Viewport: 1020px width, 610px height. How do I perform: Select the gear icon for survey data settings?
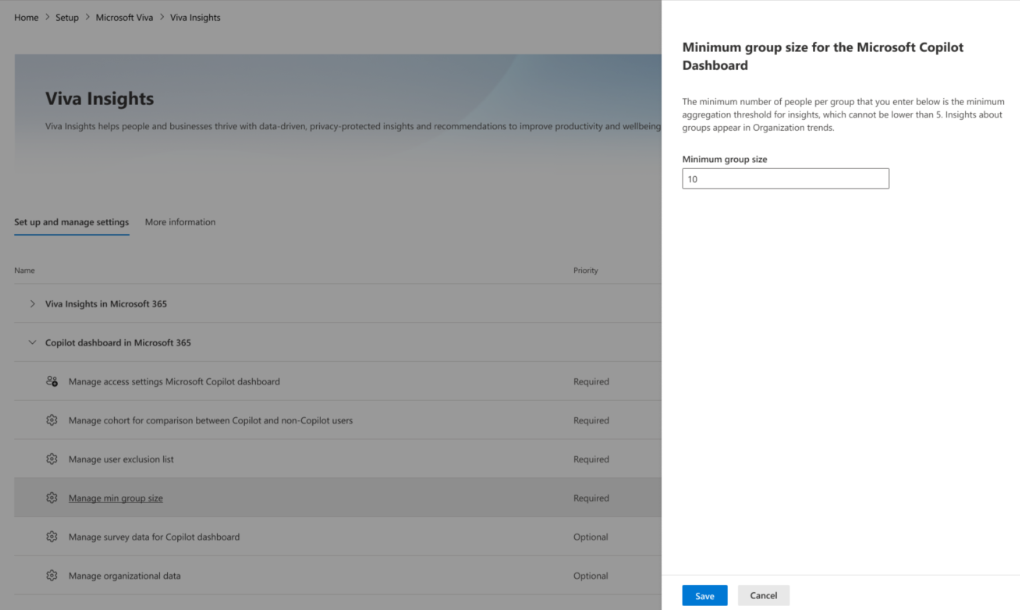[52, 536]
